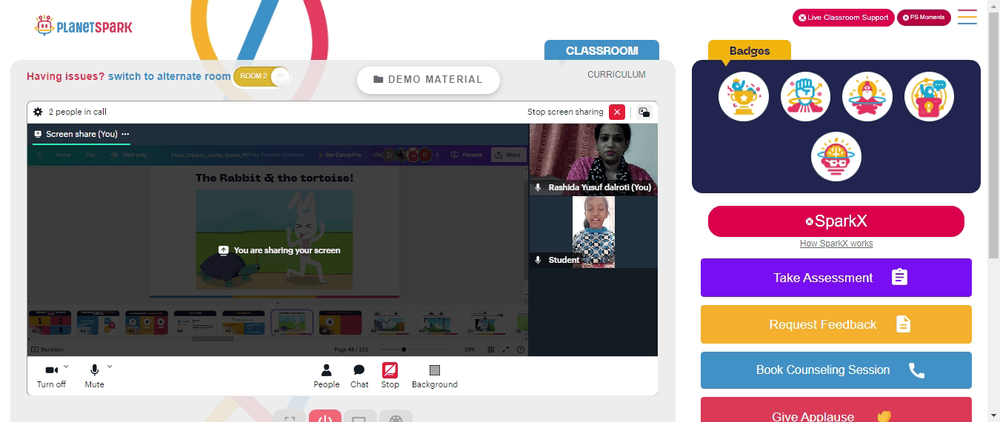Image resolution: width=1000 pixels, height=422 pixels.
Task: Click the Badges tab label
Action: point(749,51)
